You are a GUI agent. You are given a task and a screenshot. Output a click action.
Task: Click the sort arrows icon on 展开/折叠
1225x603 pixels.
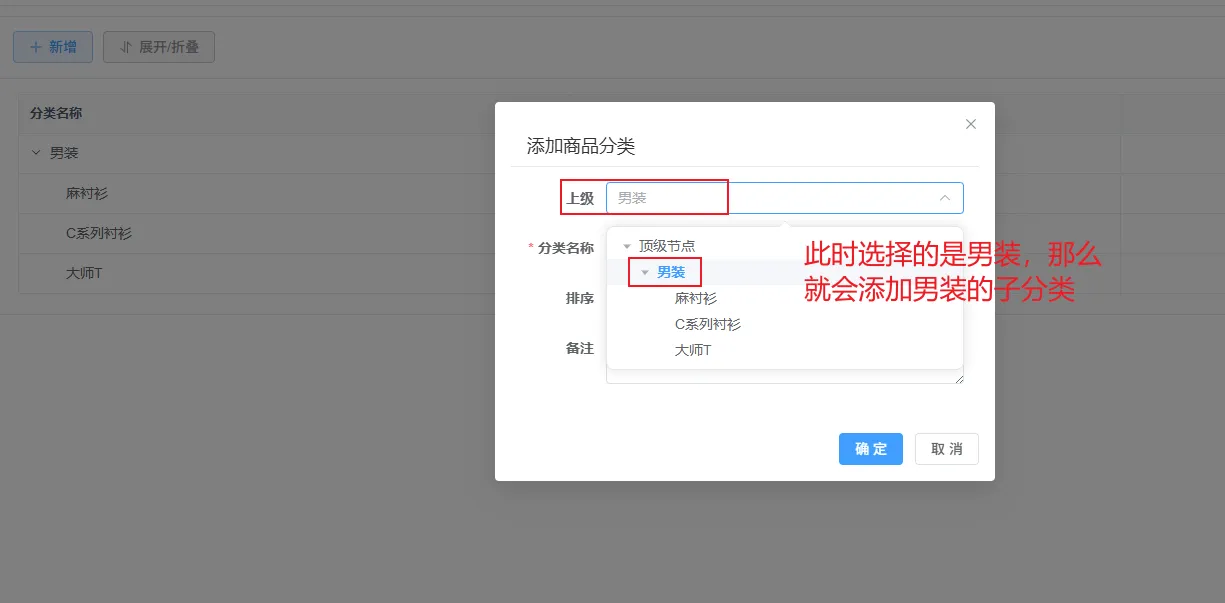[126, 47]
